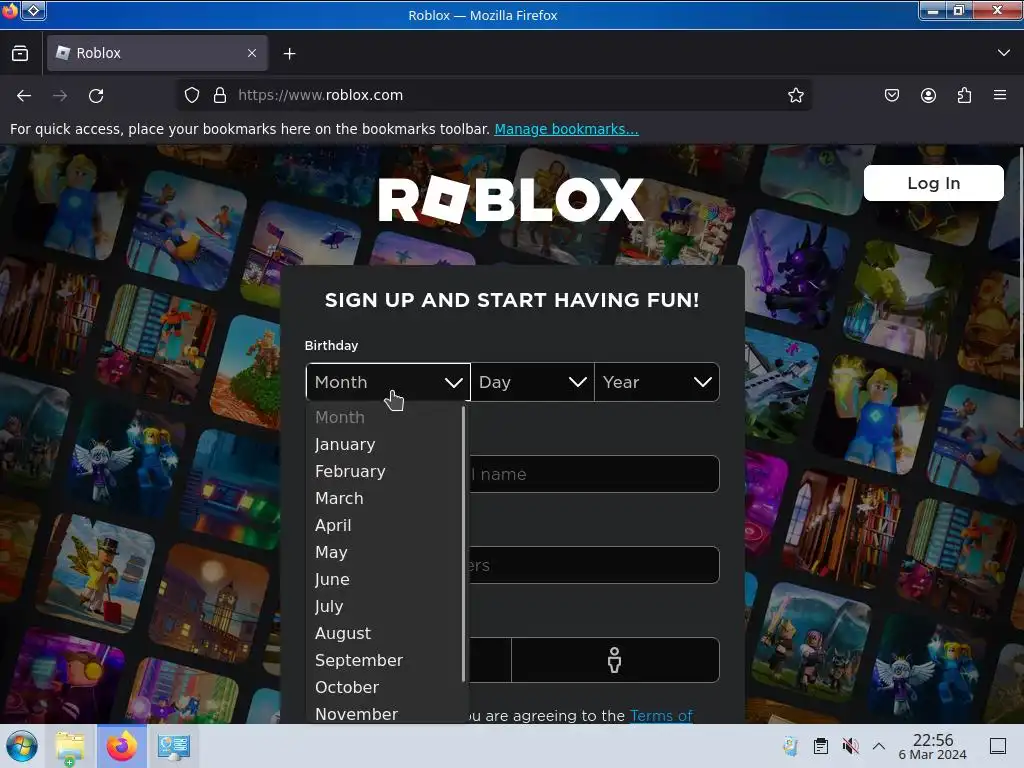Open the Year dropdown
Viewport: 1024px width, 768px height.
(657, 382)
